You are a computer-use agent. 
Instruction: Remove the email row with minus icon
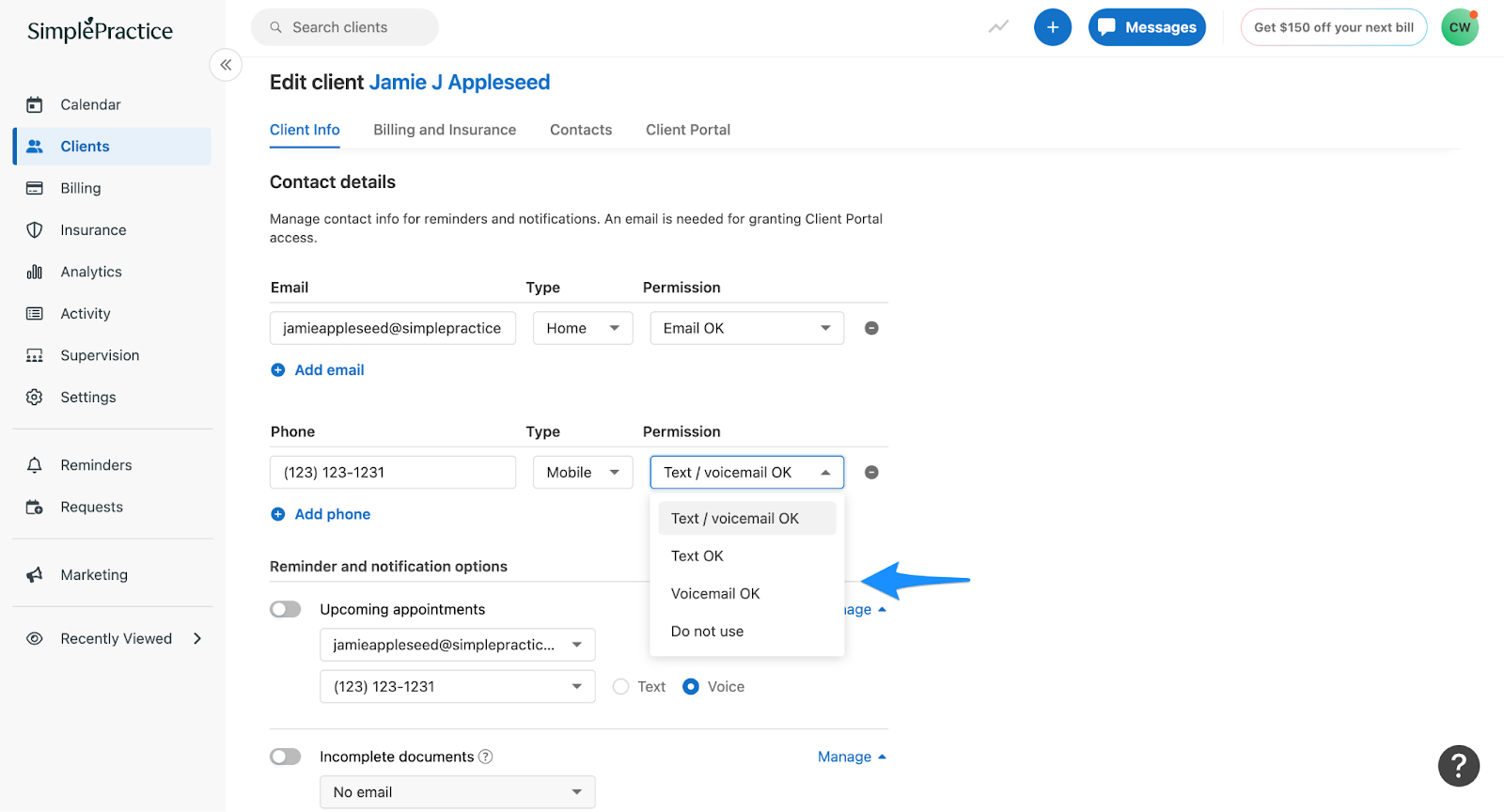[x=871, y=328]
